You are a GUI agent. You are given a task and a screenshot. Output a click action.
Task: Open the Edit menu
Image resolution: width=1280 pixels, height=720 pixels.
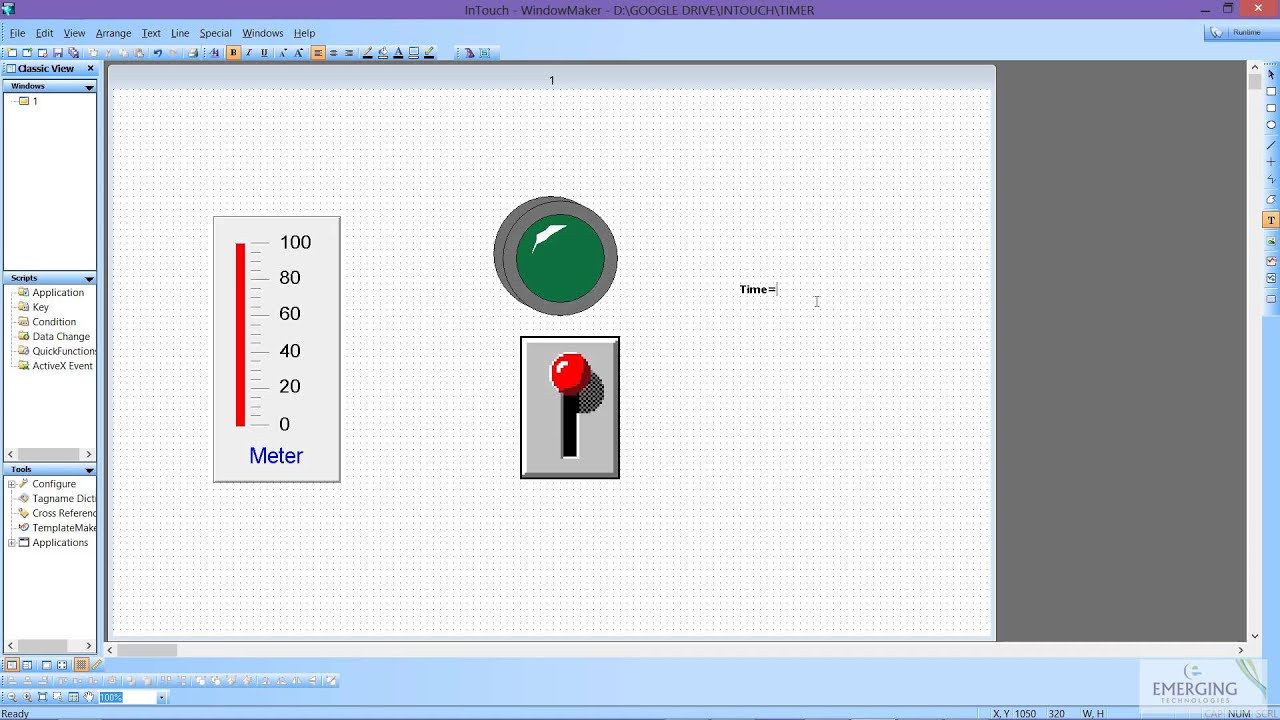tap(44, 33)
